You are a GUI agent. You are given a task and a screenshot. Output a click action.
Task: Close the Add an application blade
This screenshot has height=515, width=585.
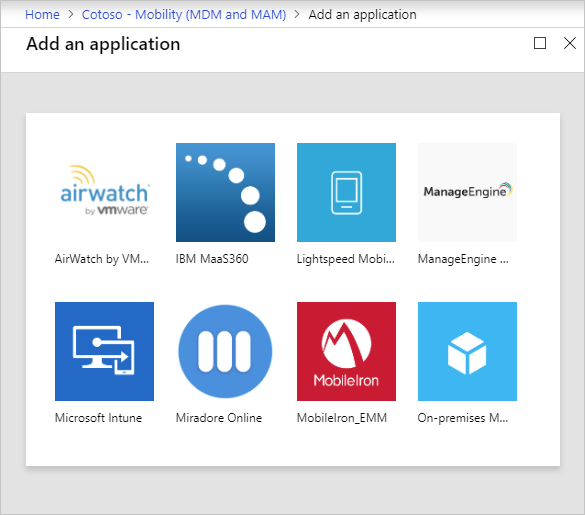point(570,43)
